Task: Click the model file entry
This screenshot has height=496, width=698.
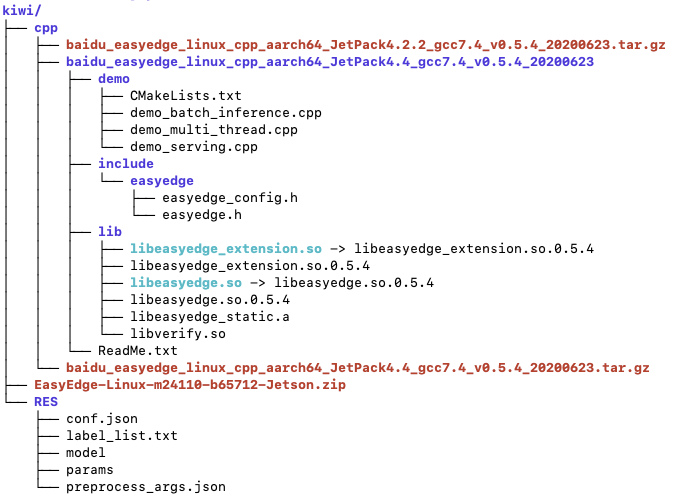Action: coord(85,453)
